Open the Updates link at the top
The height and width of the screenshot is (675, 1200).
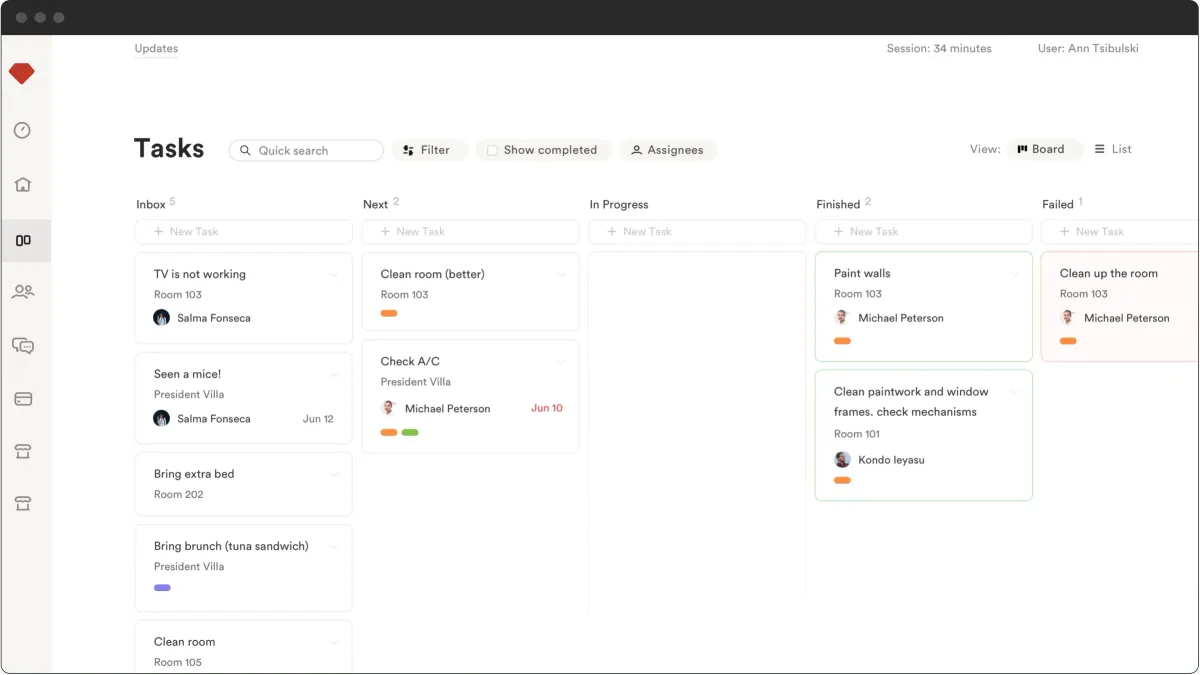point(156,48)
